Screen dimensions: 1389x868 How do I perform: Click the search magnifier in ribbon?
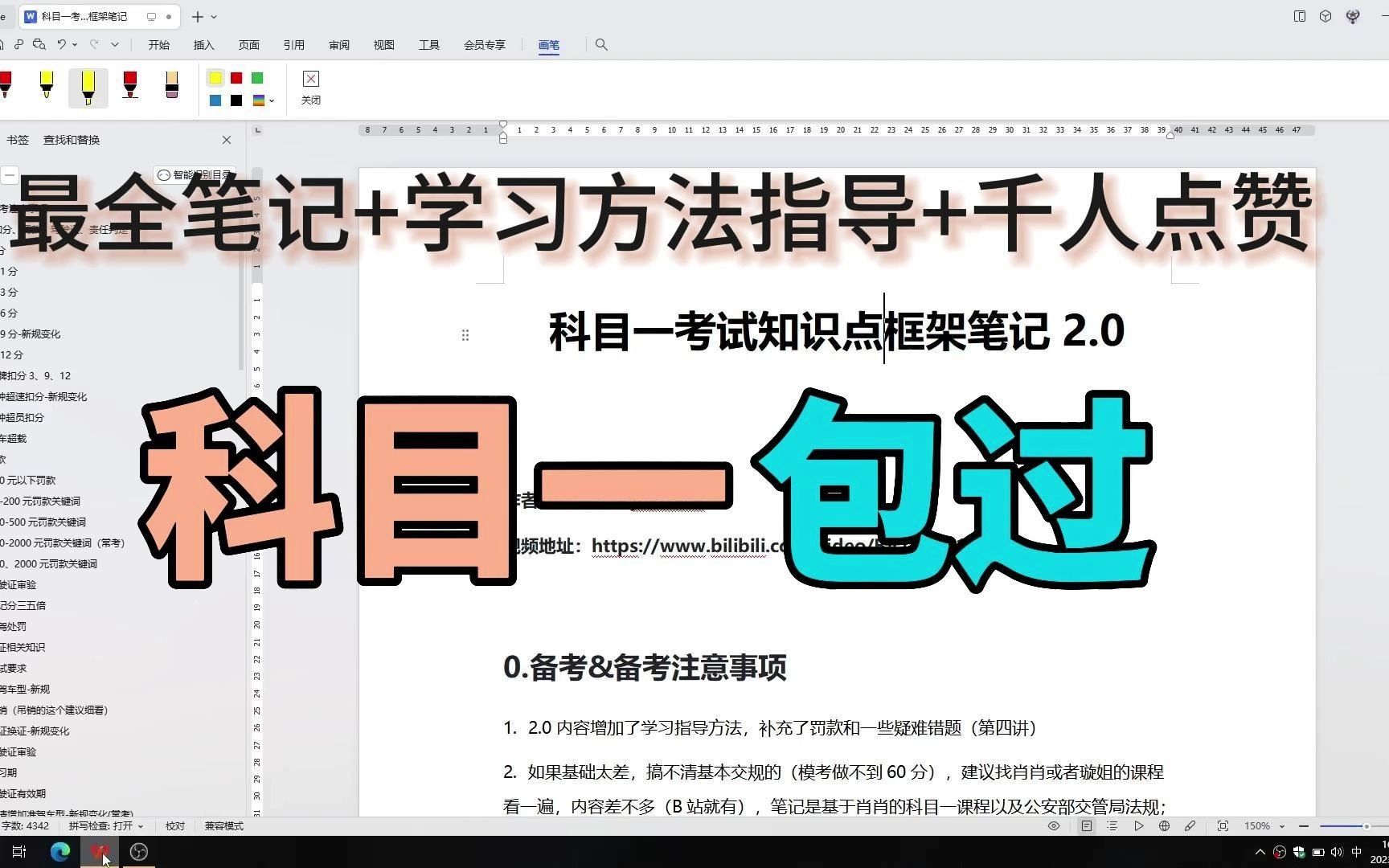coord(601,45)
